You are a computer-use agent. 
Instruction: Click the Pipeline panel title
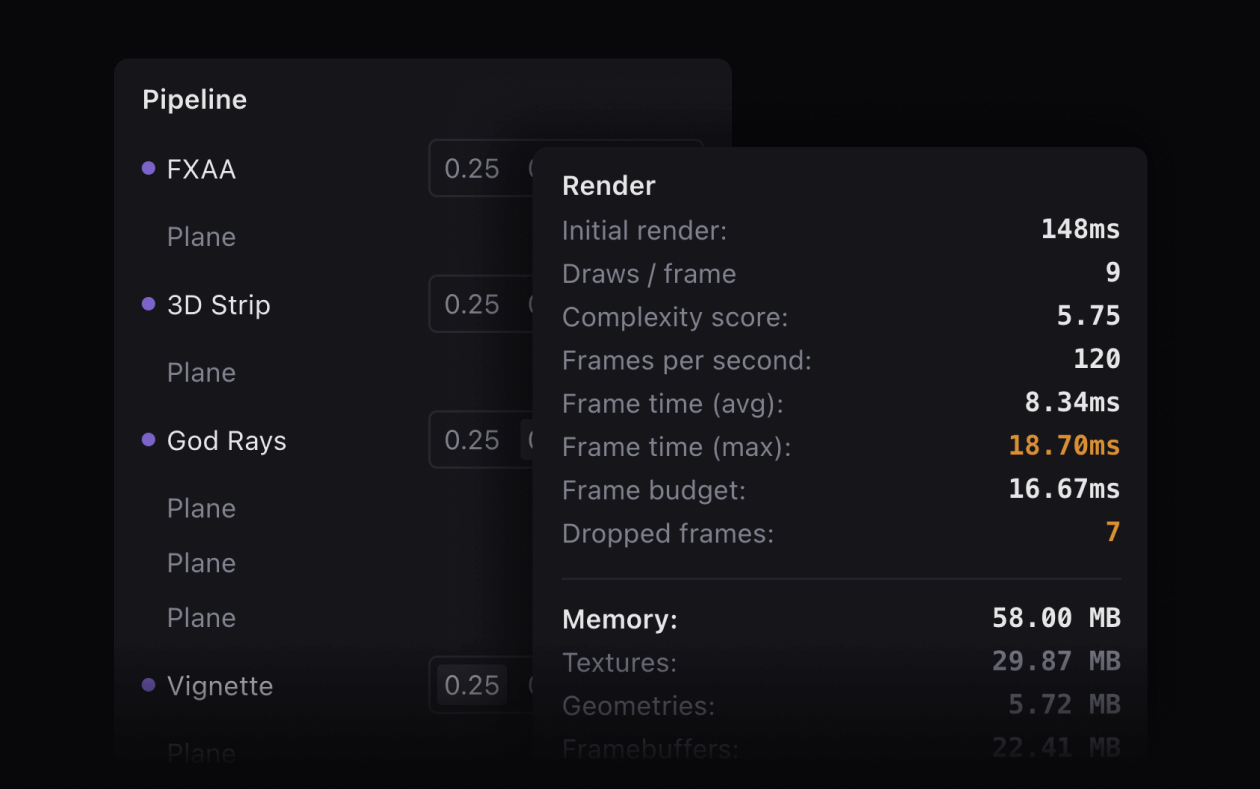(194, 99)
